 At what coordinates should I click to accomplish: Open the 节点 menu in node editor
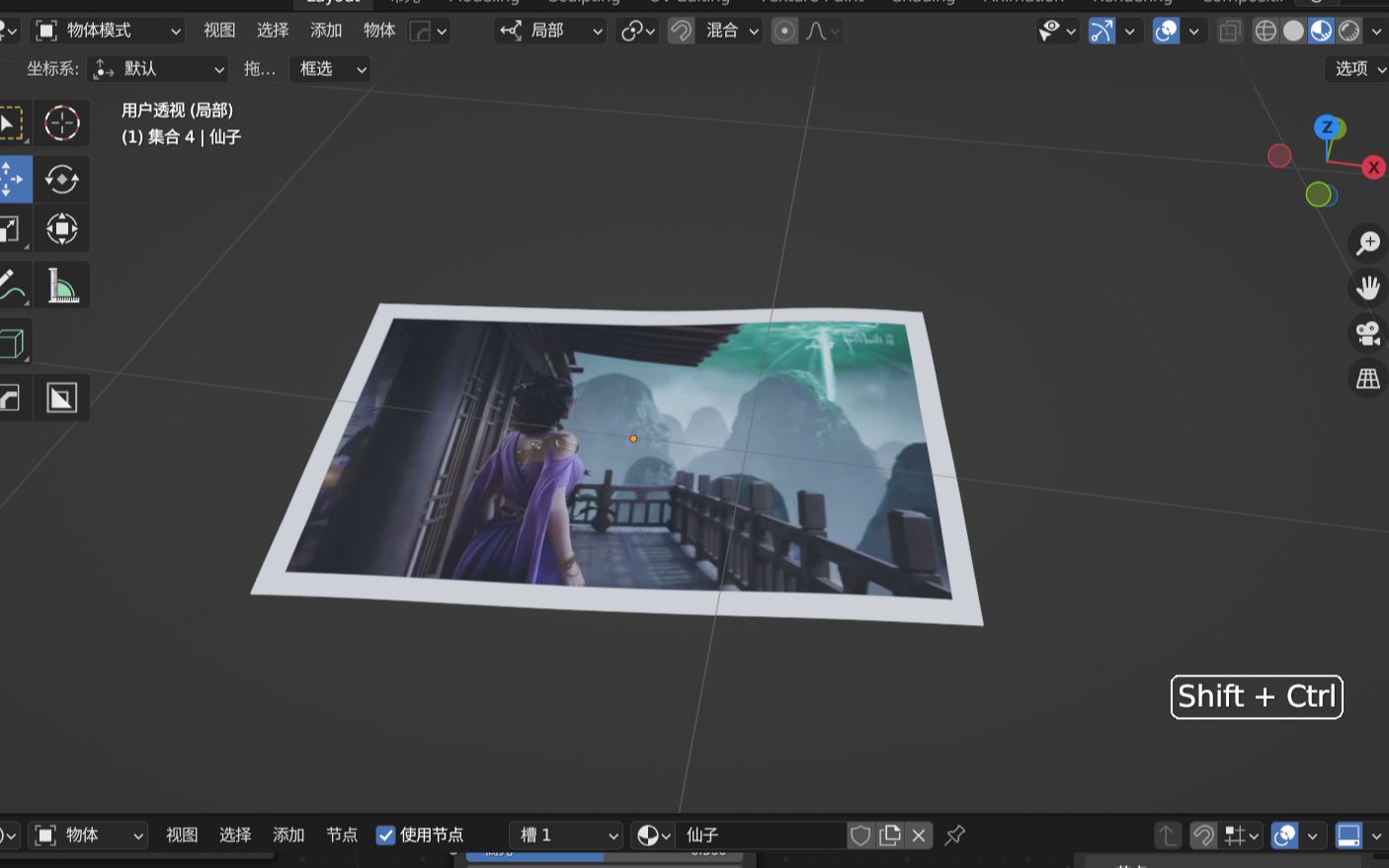[x=342, y=835]
